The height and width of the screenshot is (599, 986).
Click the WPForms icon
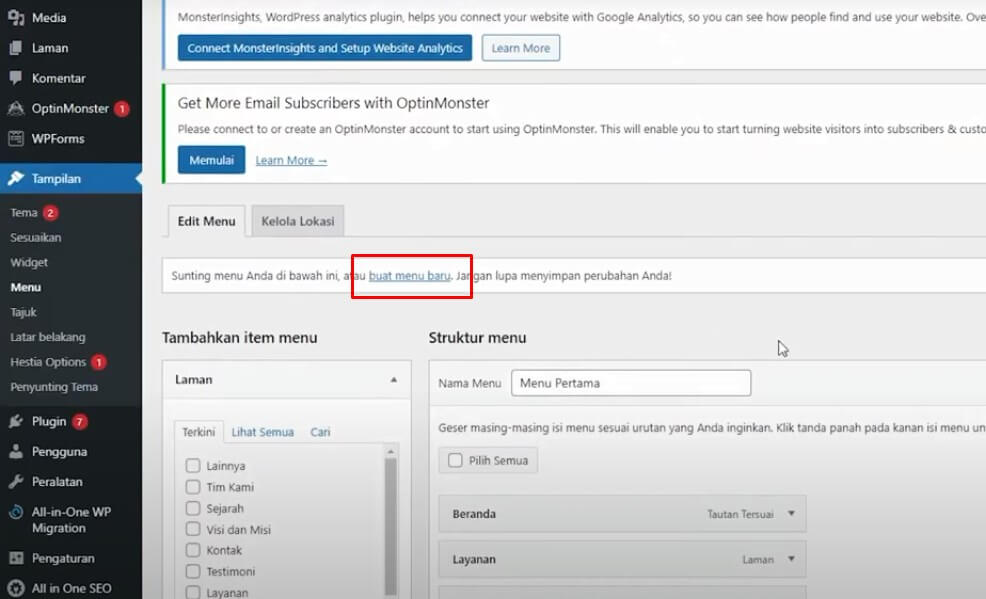click(x=16, y=138)
